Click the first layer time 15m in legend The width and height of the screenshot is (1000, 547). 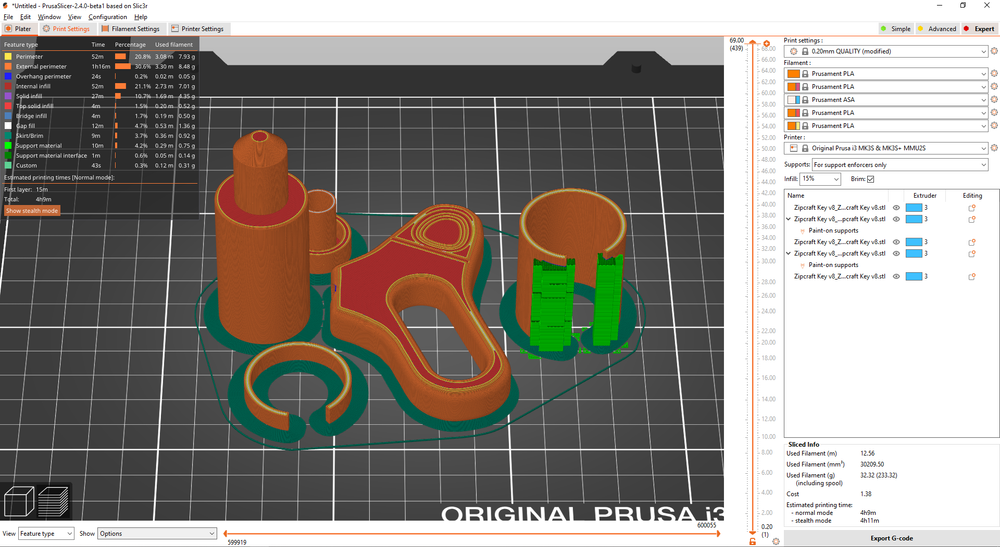42,189
